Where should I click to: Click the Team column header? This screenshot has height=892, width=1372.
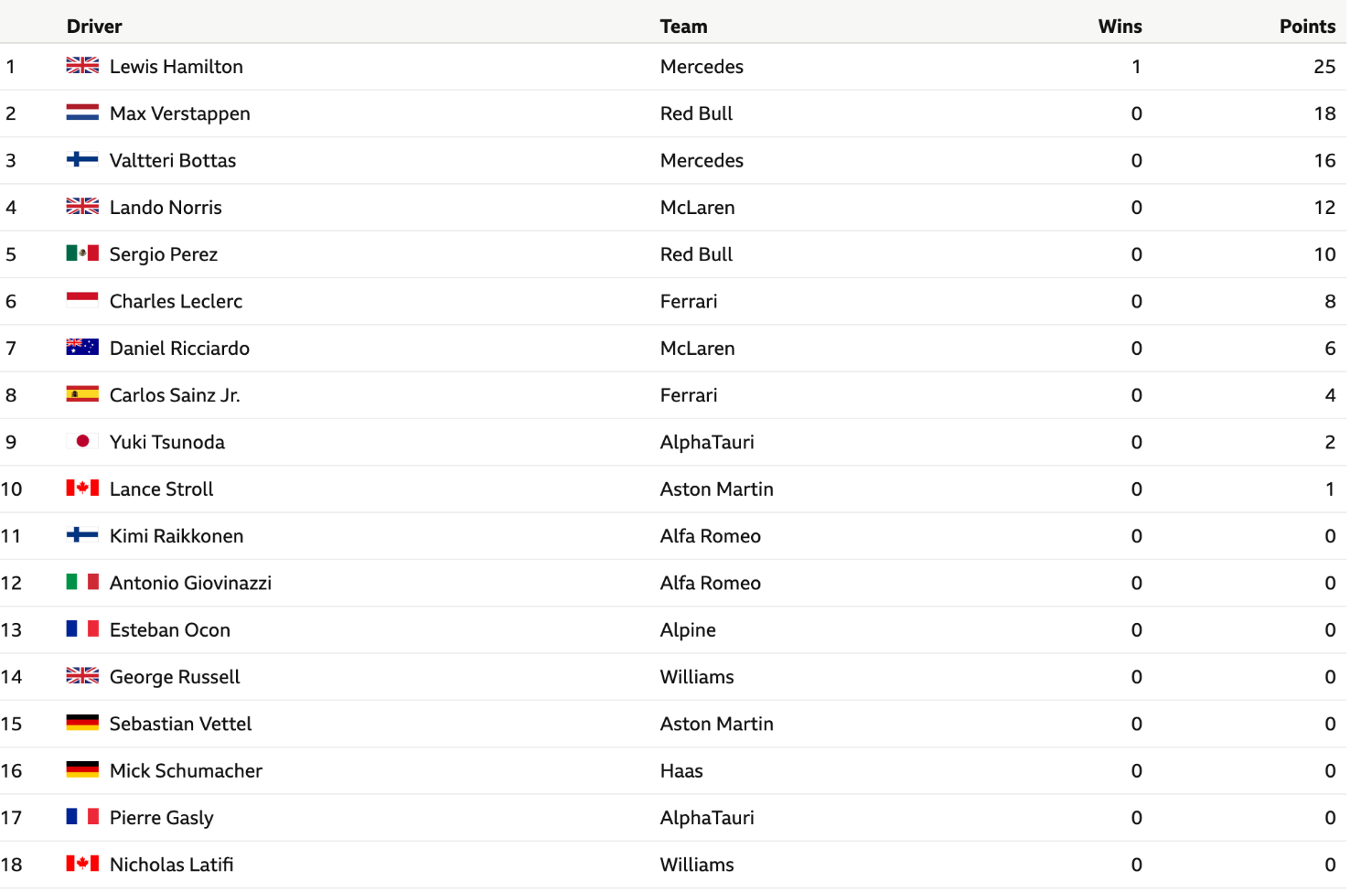tap(683, 27)
